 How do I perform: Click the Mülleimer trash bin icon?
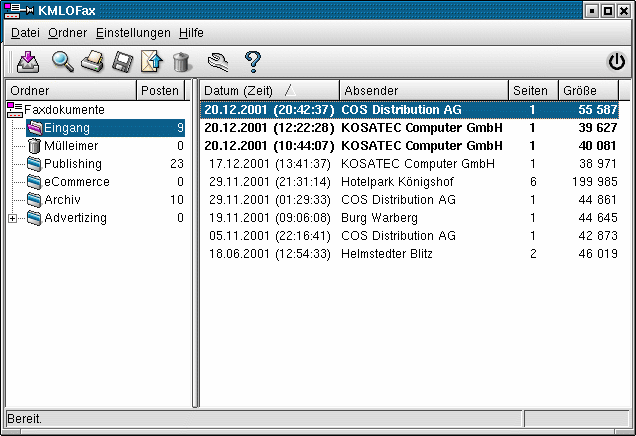coord(35,146)
